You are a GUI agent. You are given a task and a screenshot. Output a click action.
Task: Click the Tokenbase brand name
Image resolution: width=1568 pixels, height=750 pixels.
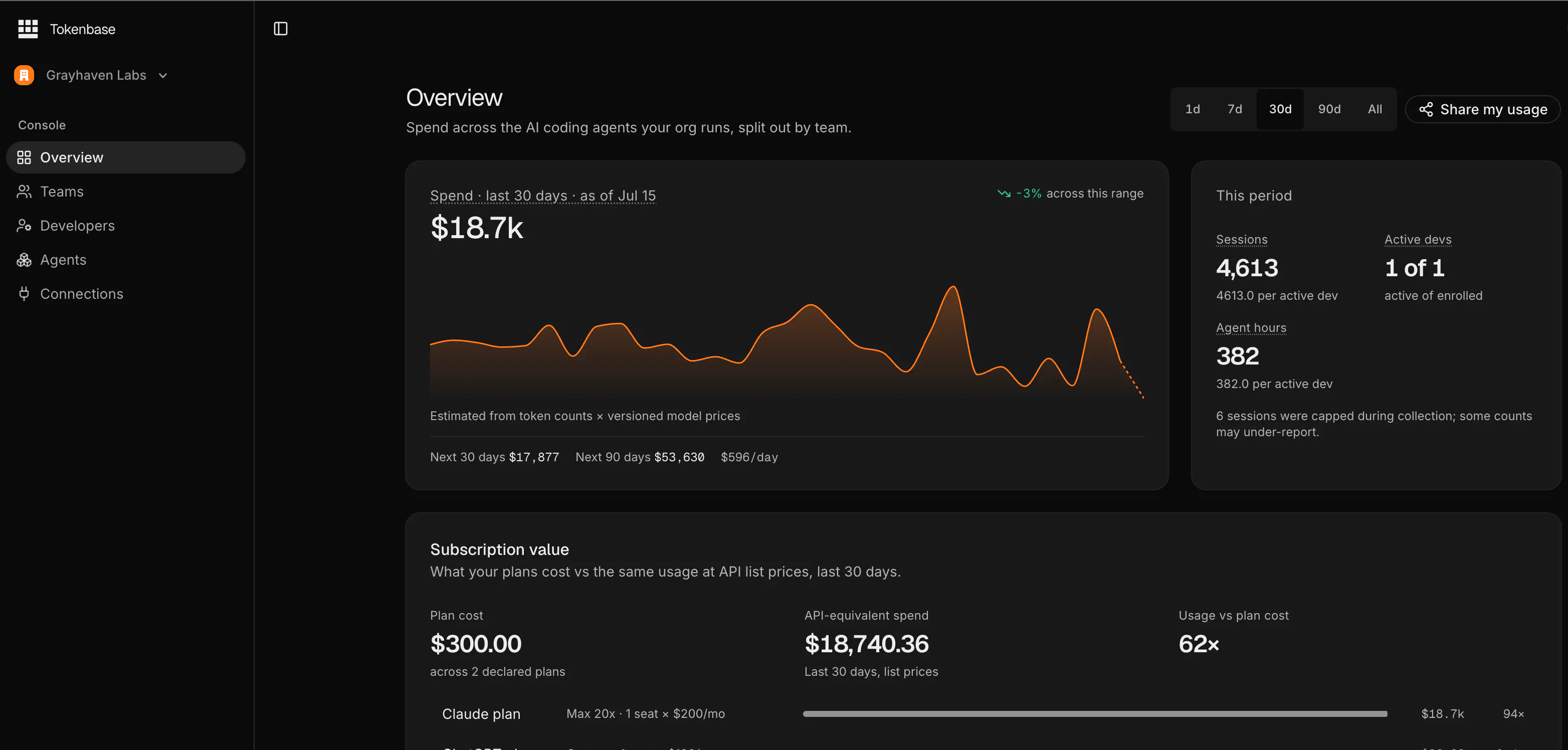coord(83,29)
